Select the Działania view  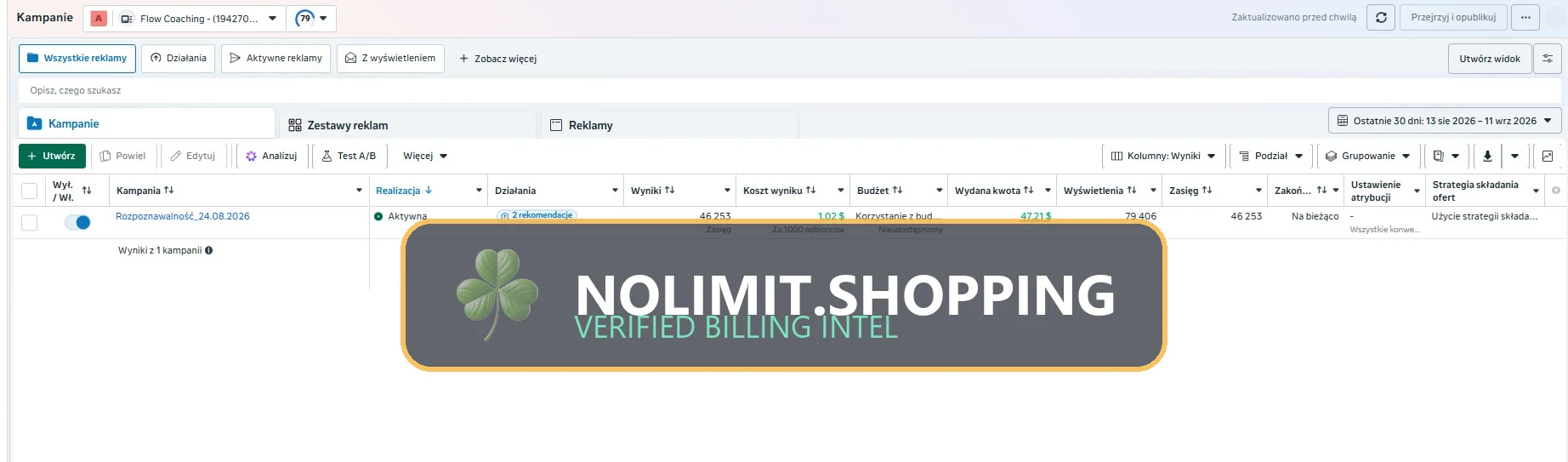pyautogui.click(x=179, y=59)
